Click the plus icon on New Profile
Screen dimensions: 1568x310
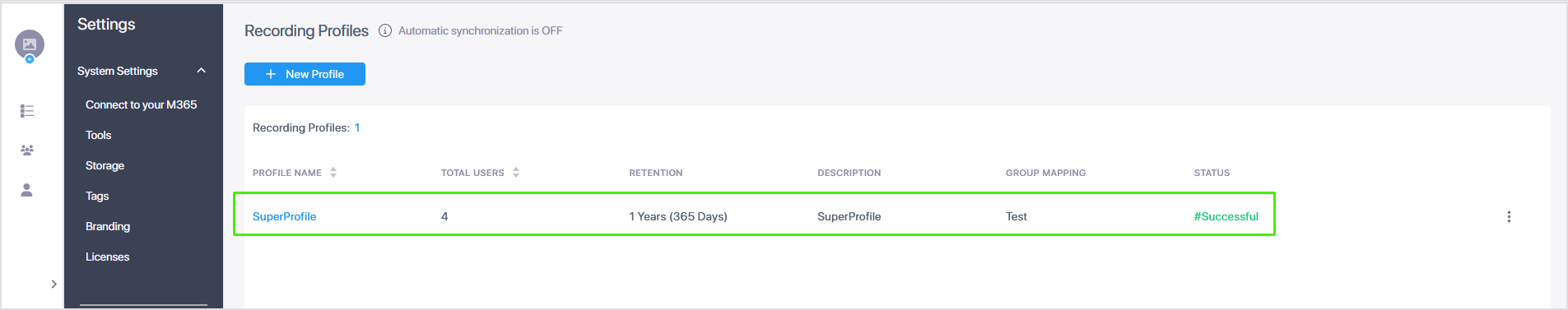[271, 74]
